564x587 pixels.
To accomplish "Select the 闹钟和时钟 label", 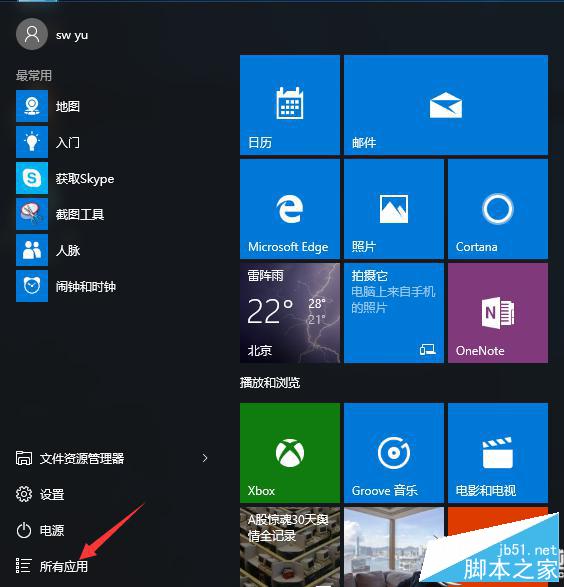I will pyautogui.click(x=86, y=286).
